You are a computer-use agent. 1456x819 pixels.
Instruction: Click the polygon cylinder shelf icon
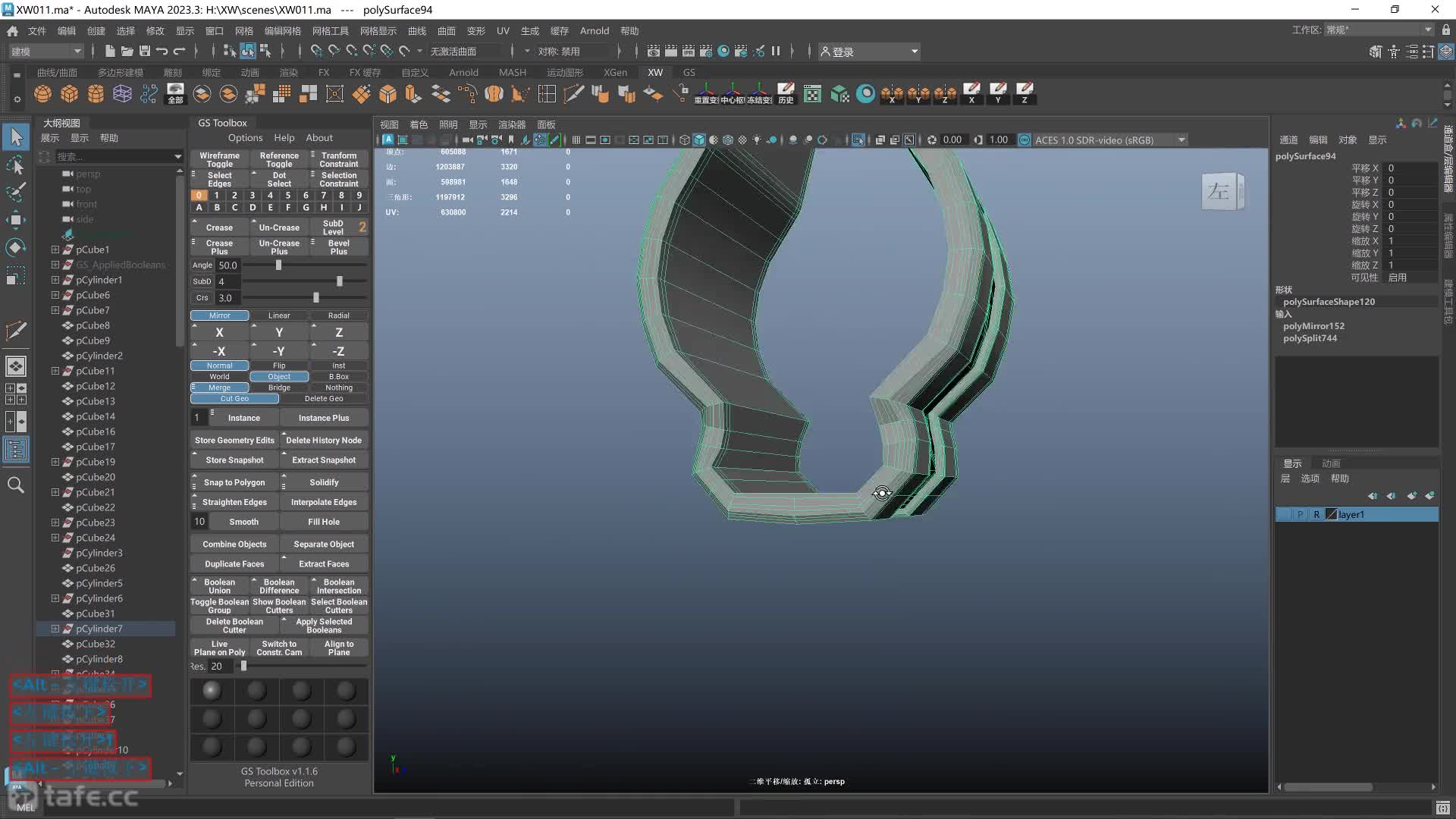coord(96,94)
